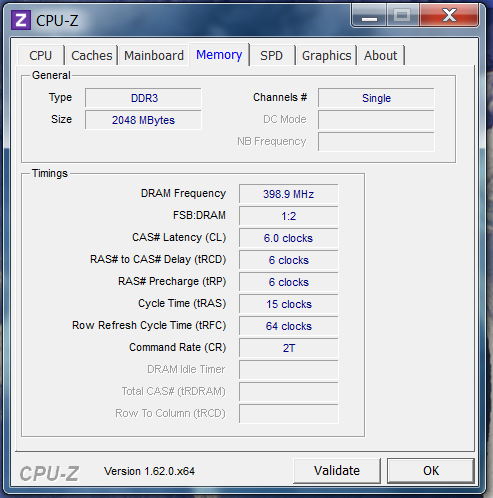Viewport: 493px width, 498px height.
Task: Click the empty DC Mode field
Action: click(376, 120)
